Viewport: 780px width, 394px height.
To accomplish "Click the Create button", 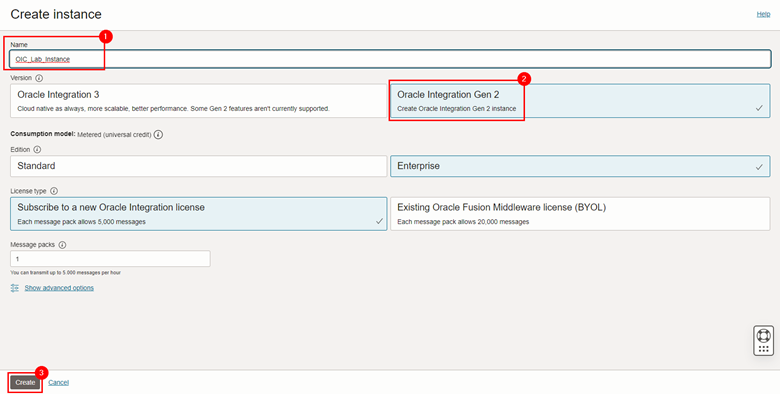I will (25, 382).
